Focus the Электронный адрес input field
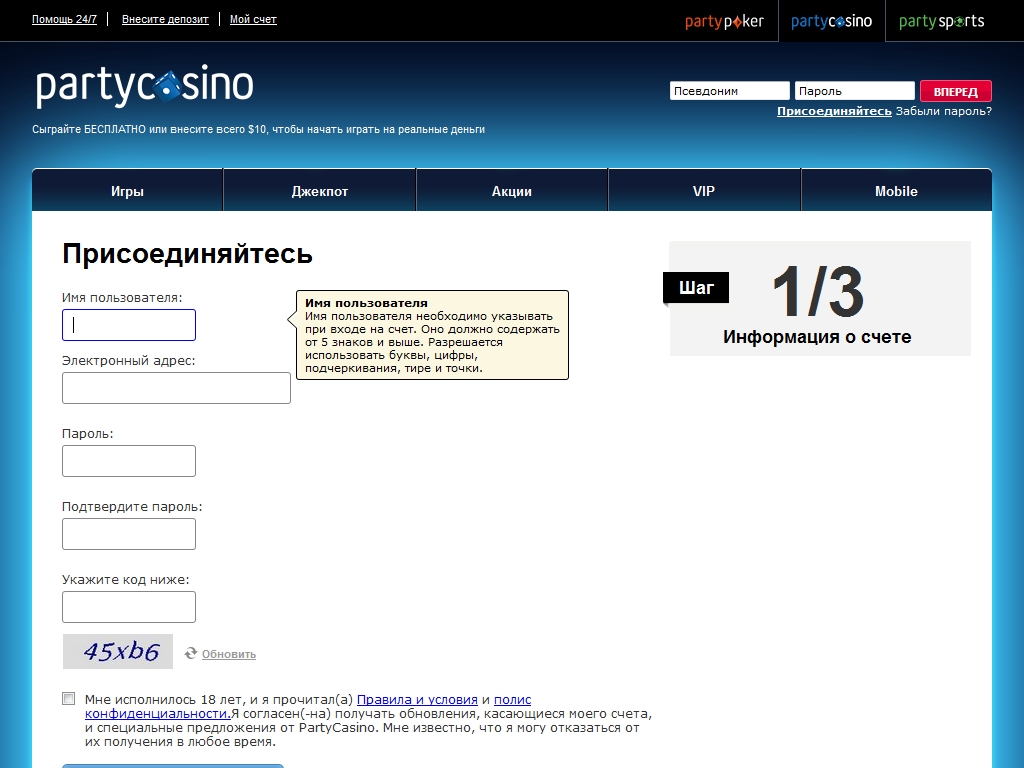This screenshot has width=1024, height=768. (x=176, y=388)
